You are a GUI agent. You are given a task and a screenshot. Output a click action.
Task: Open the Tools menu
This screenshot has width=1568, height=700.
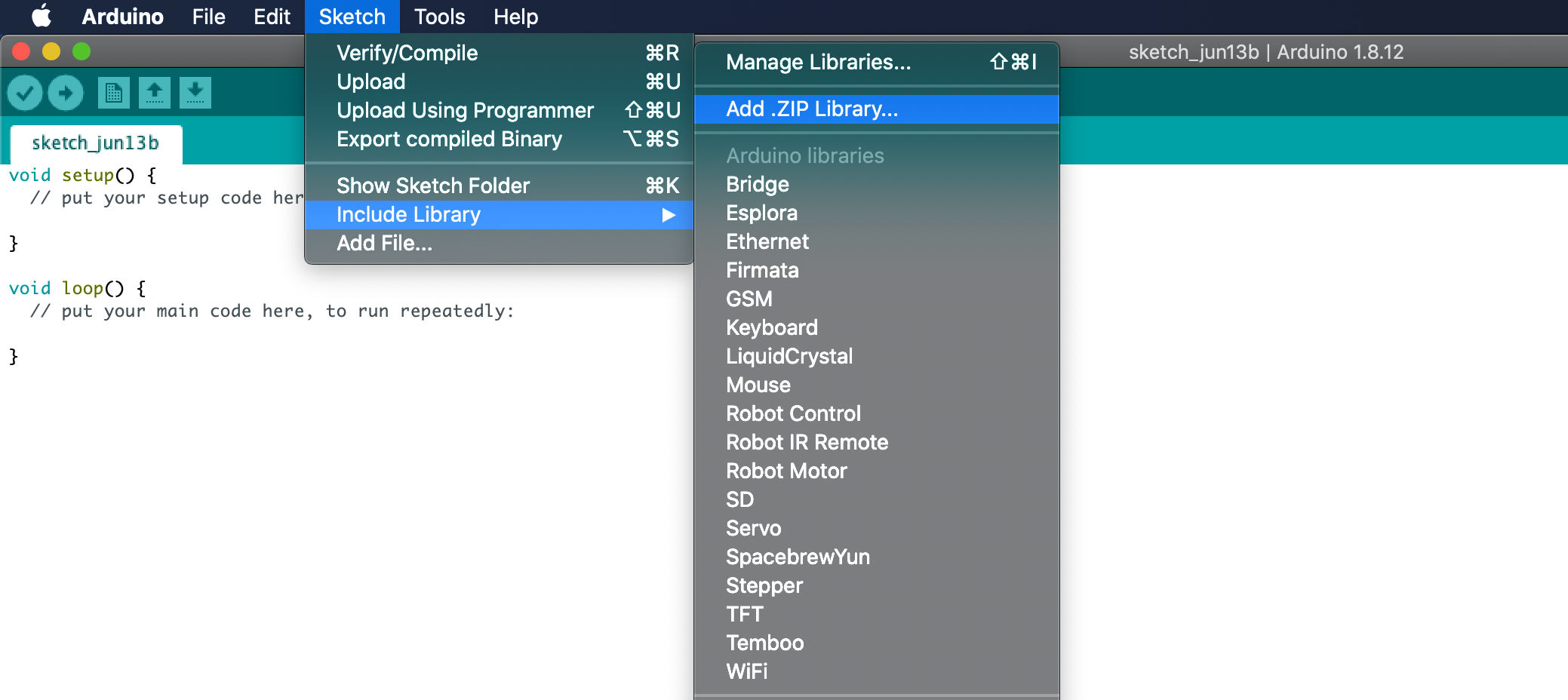pos(438,16)
